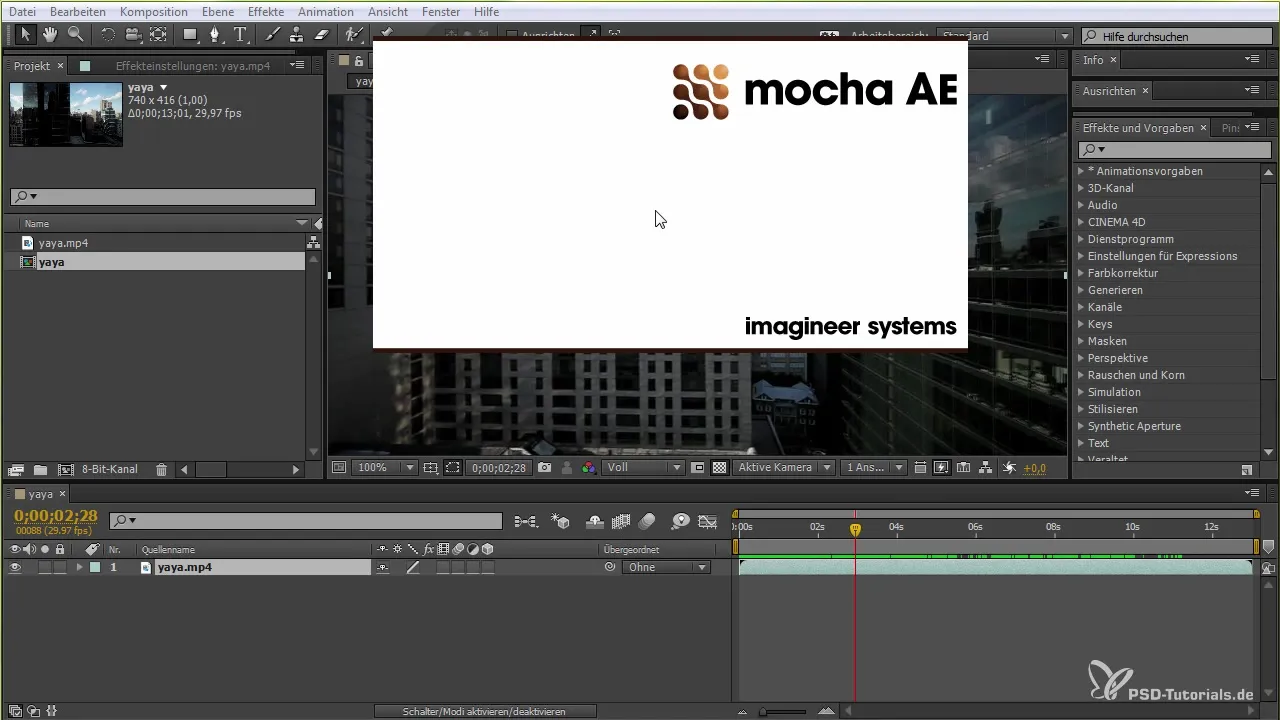The image size is (1280, 720).
Task: Open the Animation menu
Action: click(326, 11)
